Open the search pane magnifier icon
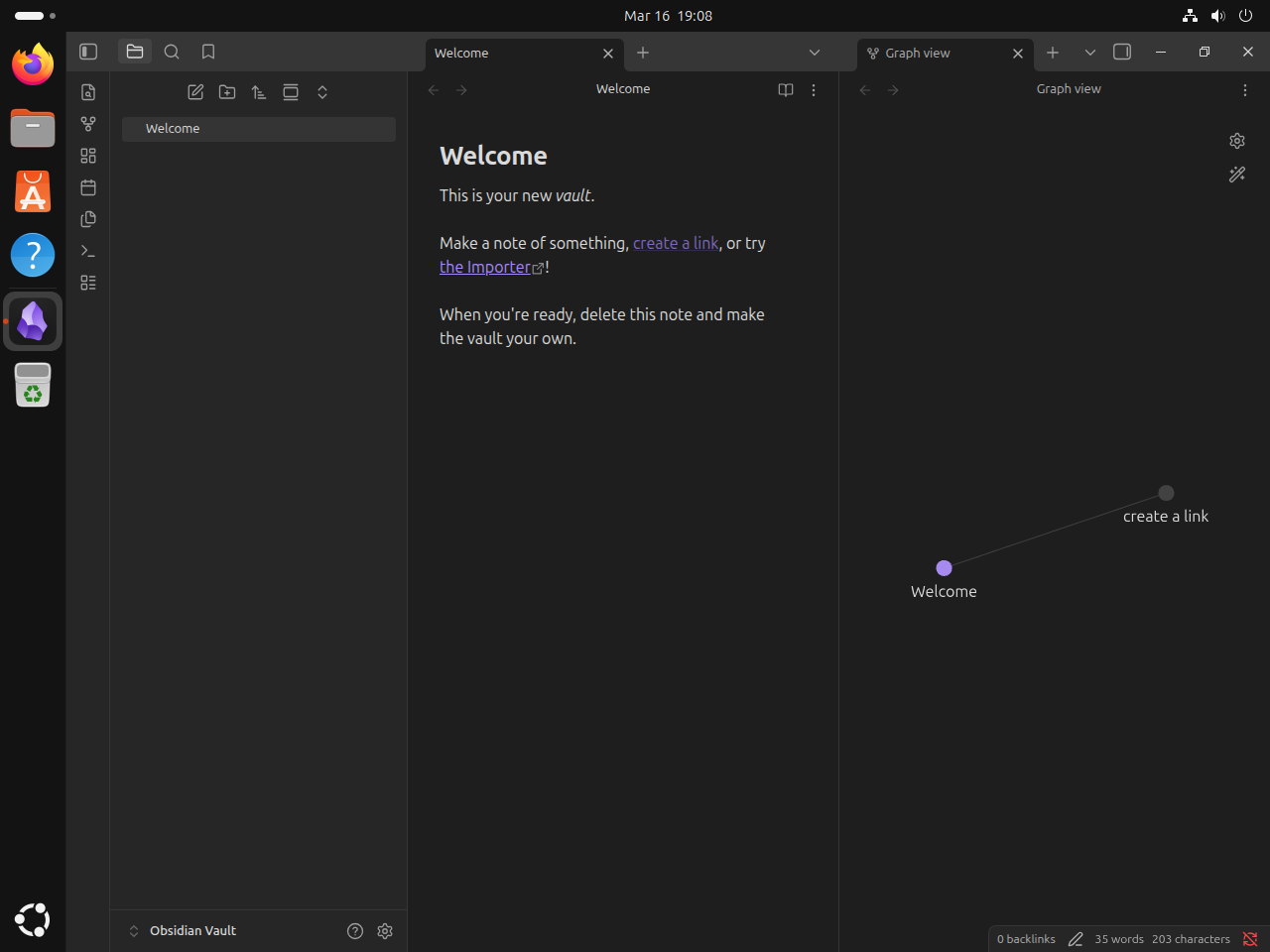The image size is (1270, 952). click(x=172, y=52)
